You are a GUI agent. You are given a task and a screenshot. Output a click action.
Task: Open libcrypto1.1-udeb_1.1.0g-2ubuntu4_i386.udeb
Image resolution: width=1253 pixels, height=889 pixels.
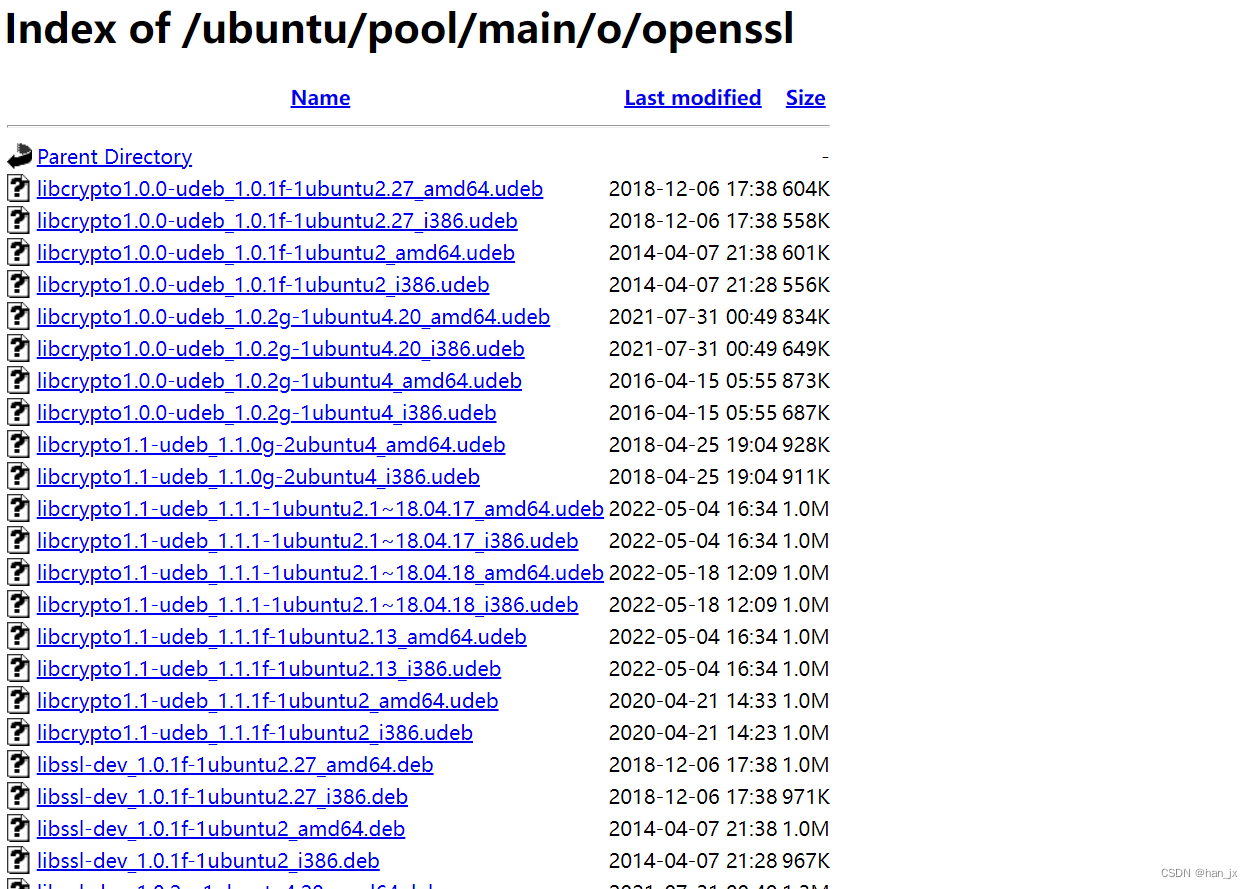[257, 476]
